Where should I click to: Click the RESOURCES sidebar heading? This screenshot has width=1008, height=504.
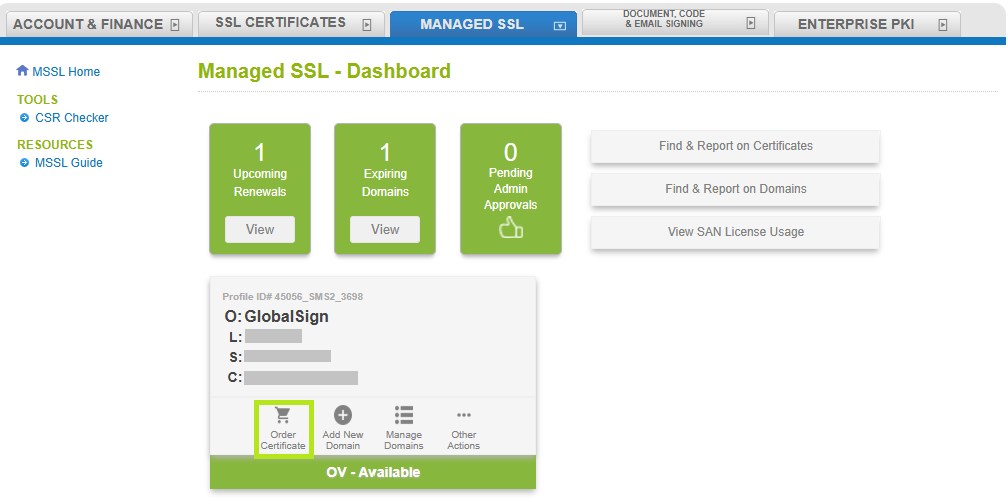pos(55,145)
